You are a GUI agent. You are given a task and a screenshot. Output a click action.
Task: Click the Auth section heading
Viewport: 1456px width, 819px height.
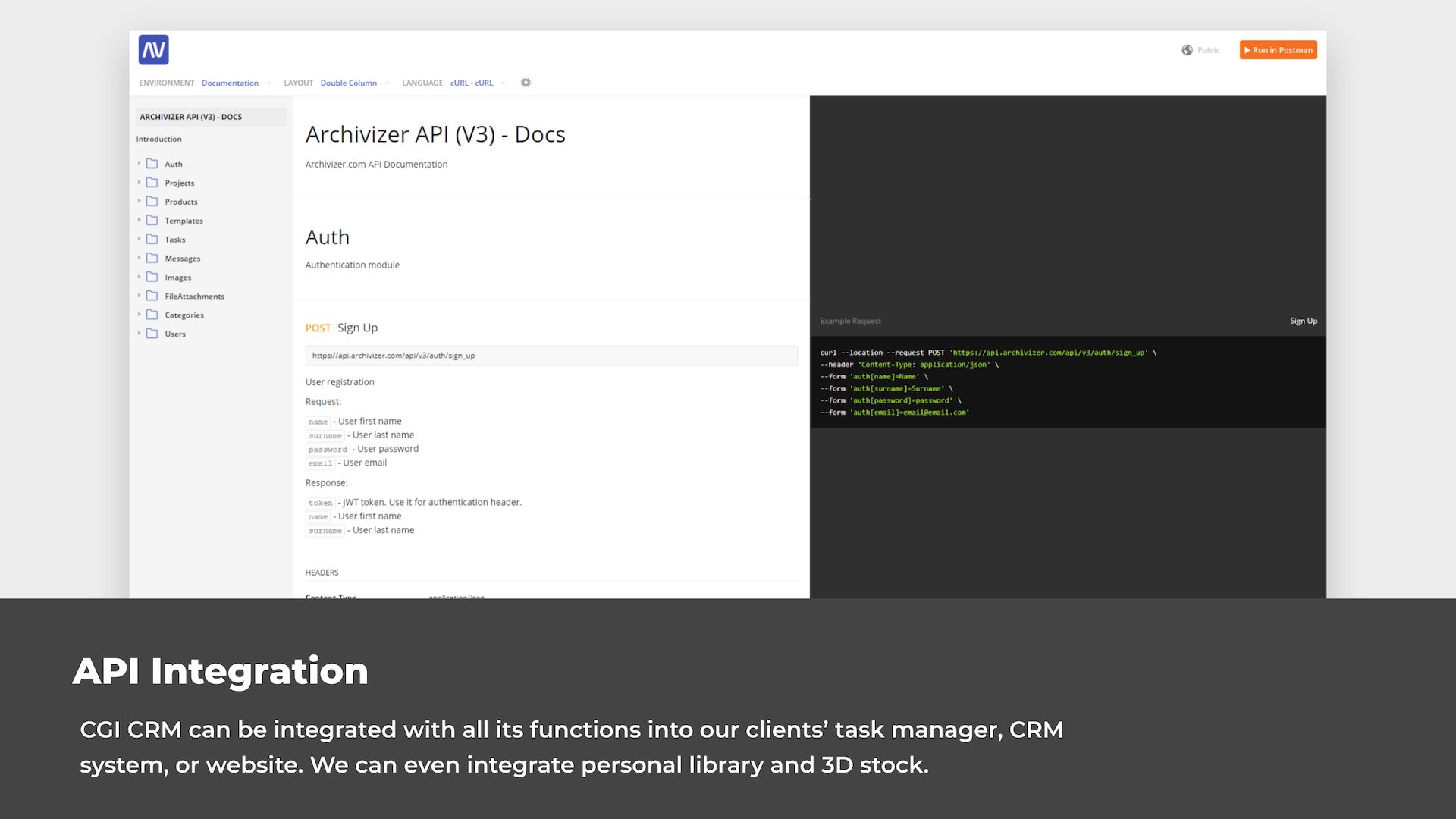click(328, 237)
